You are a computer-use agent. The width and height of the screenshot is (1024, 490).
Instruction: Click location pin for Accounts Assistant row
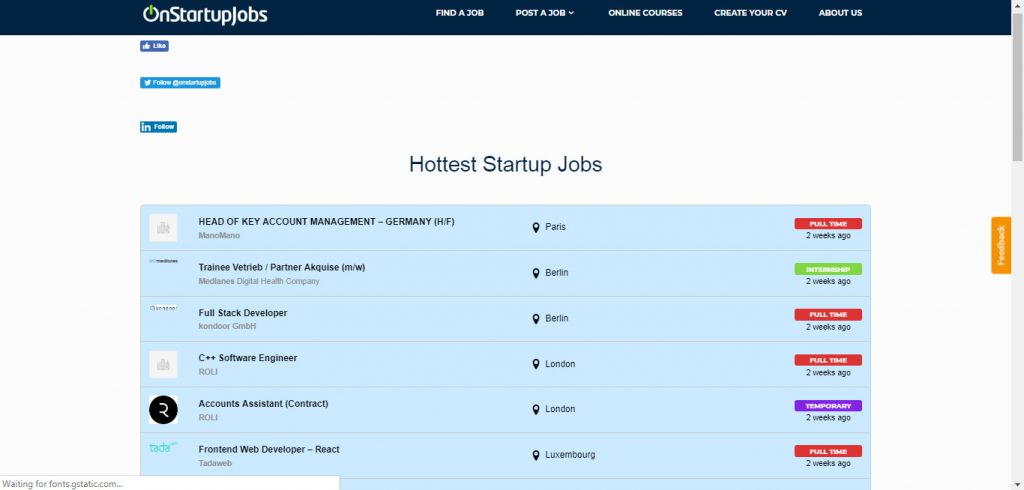536,410
